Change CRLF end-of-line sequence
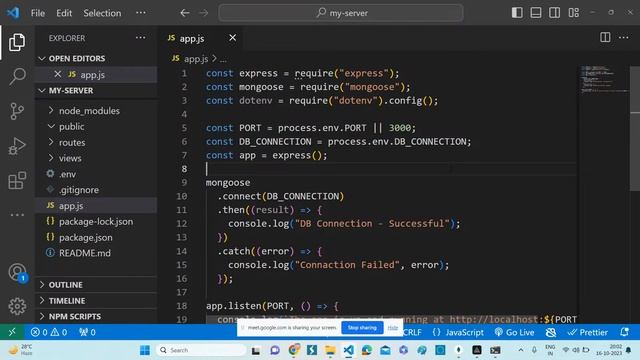Image resolution: width=640 pixels, height=360 pixels. point(412,332)
